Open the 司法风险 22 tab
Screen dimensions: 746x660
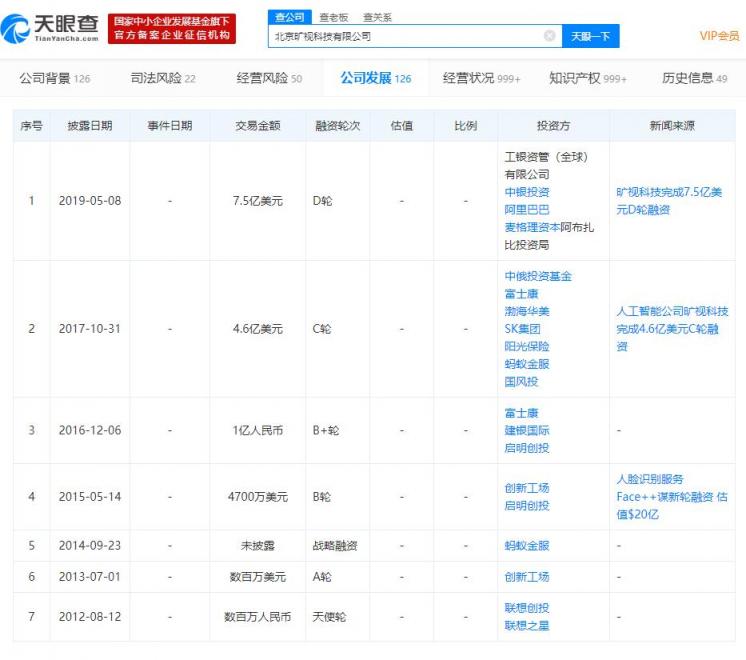click(163, 78)
